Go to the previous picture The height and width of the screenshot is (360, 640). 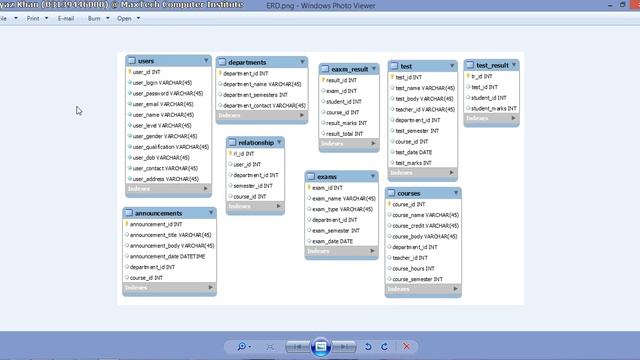pyautogui.click(x=298, y=347)
